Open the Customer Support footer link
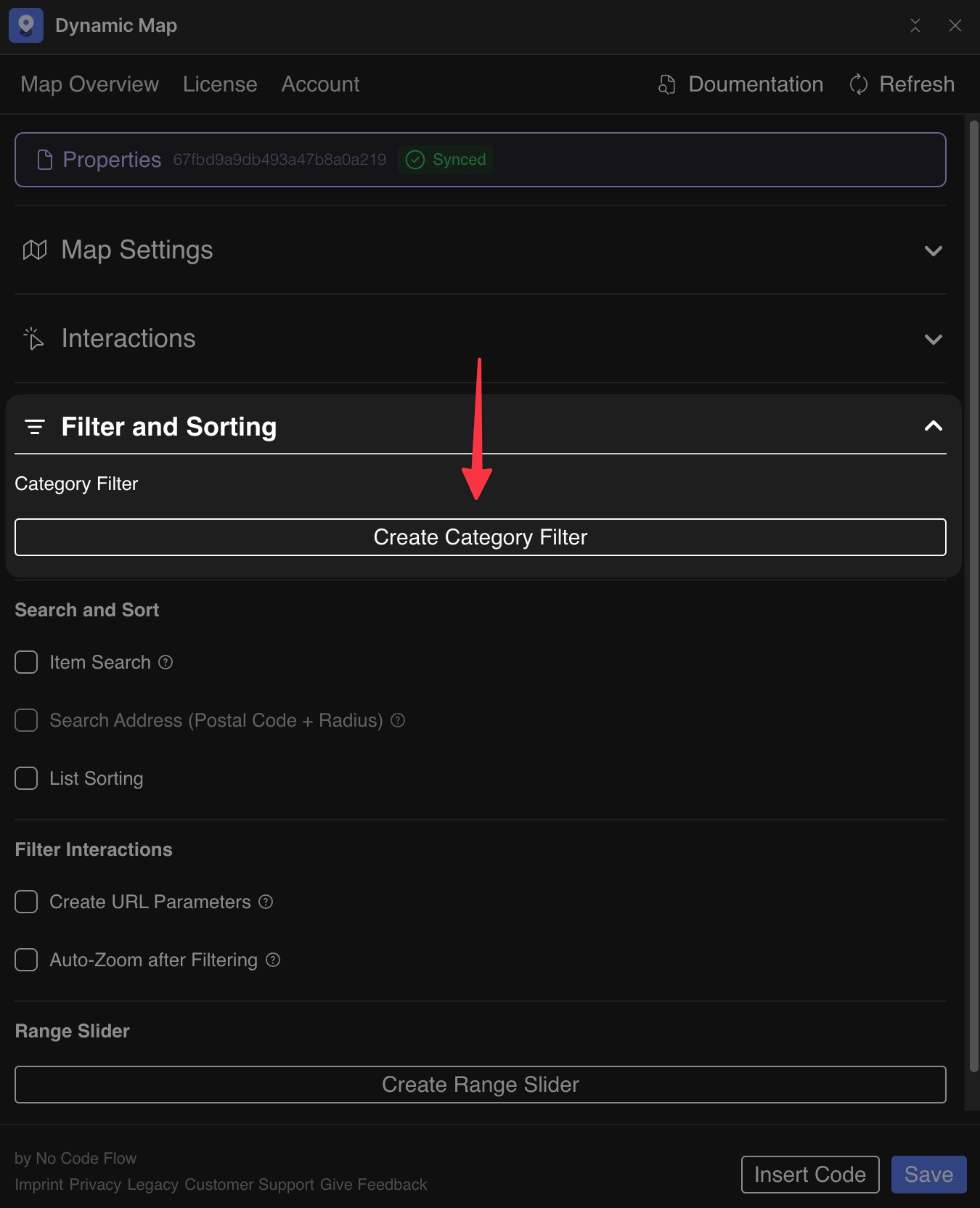 249,1185
